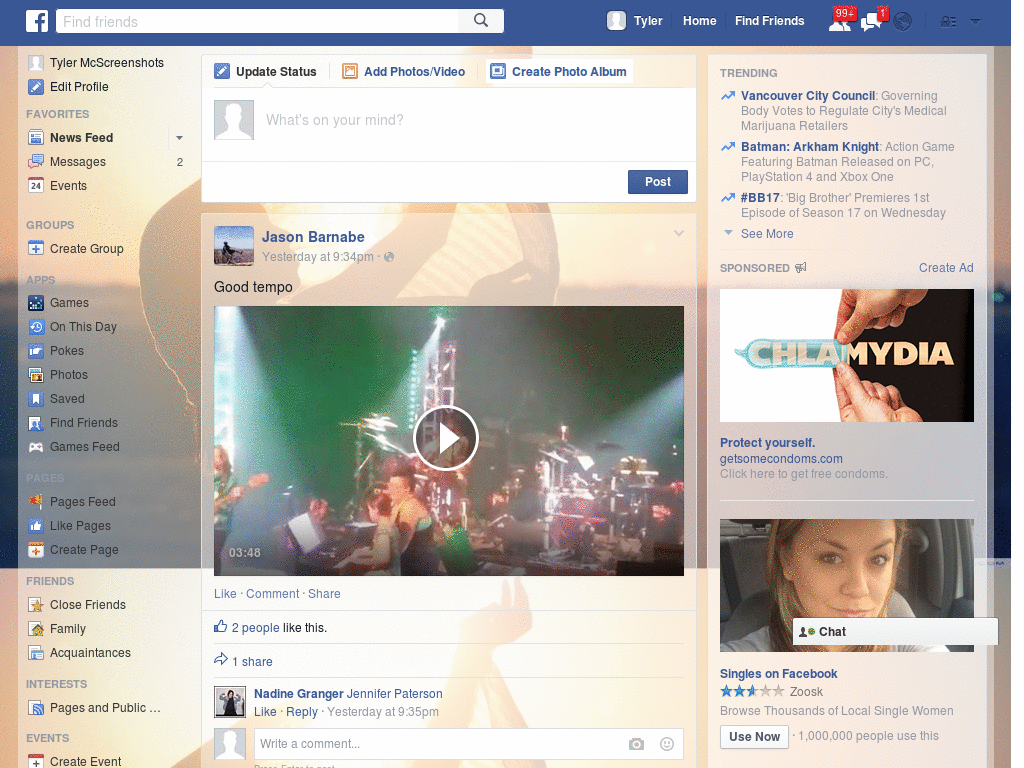Click Use Now for Zoosk
1024x768 pixels.
[754, 736]
